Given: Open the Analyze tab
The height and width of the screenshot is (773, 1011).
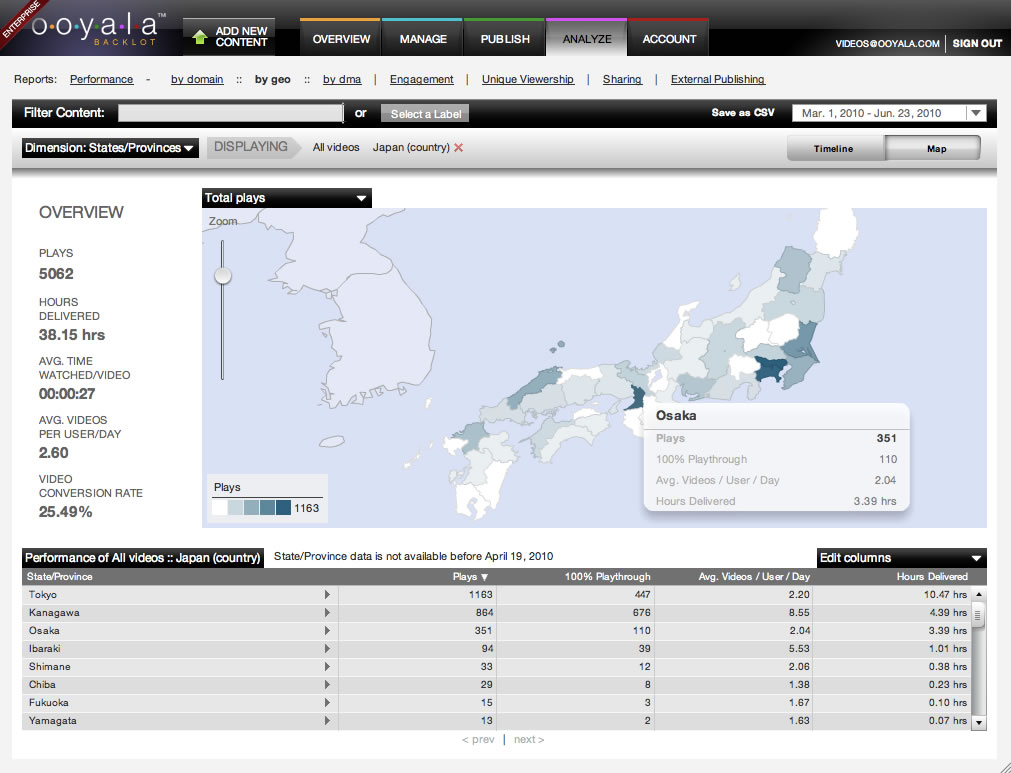Looking at the screenshot, I should coord(586,39).
